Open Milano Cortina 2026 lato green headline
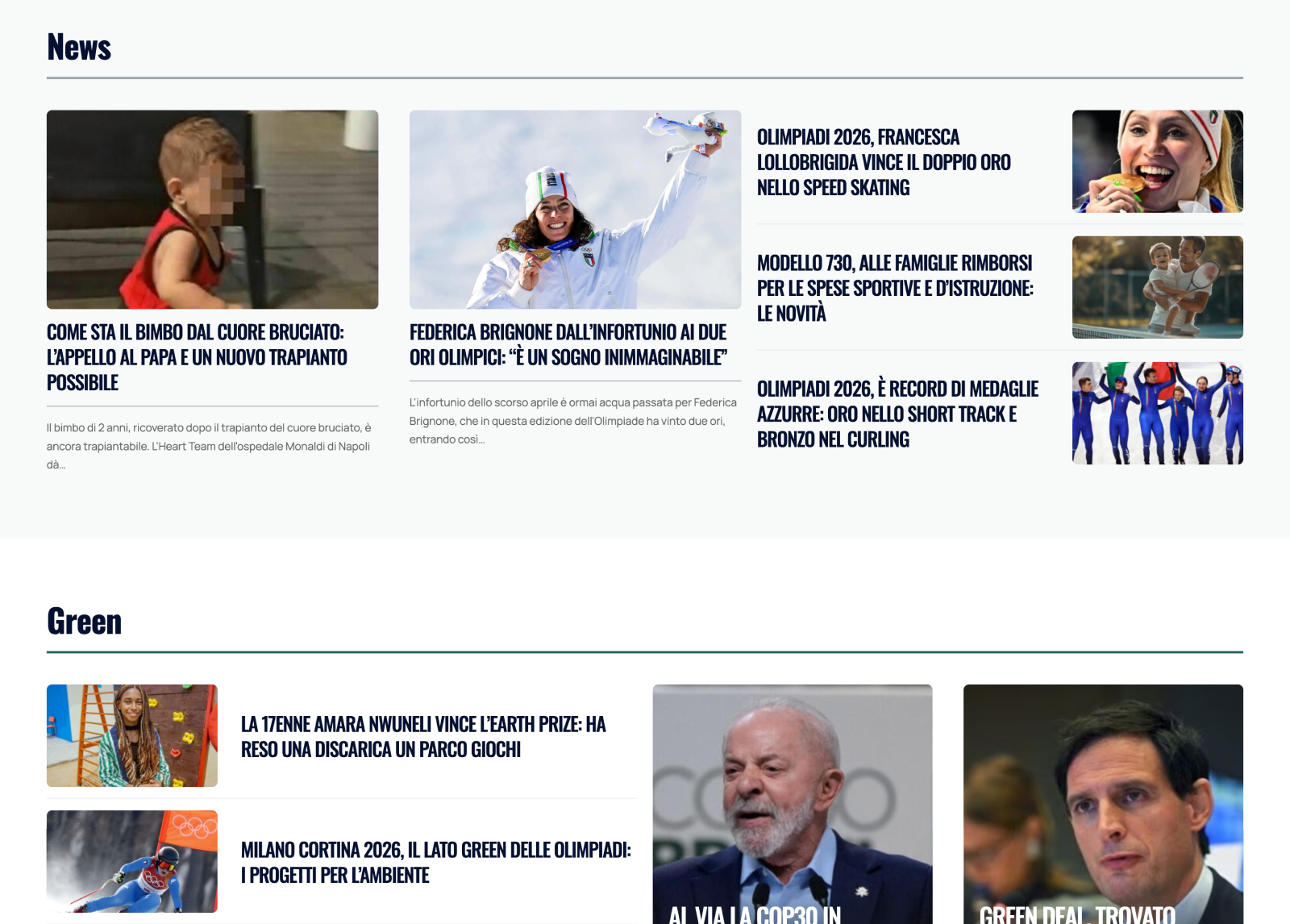Viewport: 1290px width, 924px height. [x=435, y=863]
